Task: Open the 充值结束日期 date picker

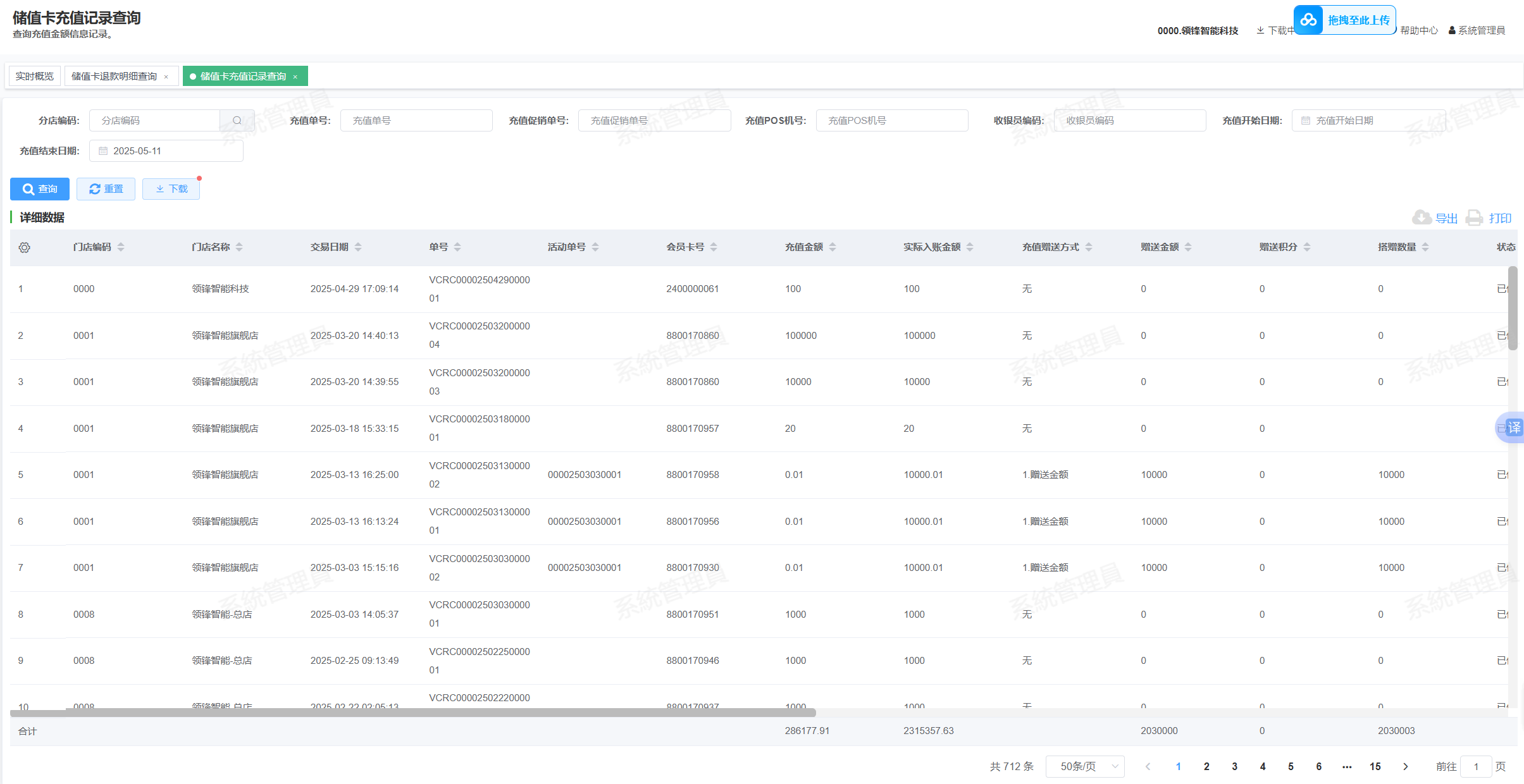Action: [x=166, y=151]
